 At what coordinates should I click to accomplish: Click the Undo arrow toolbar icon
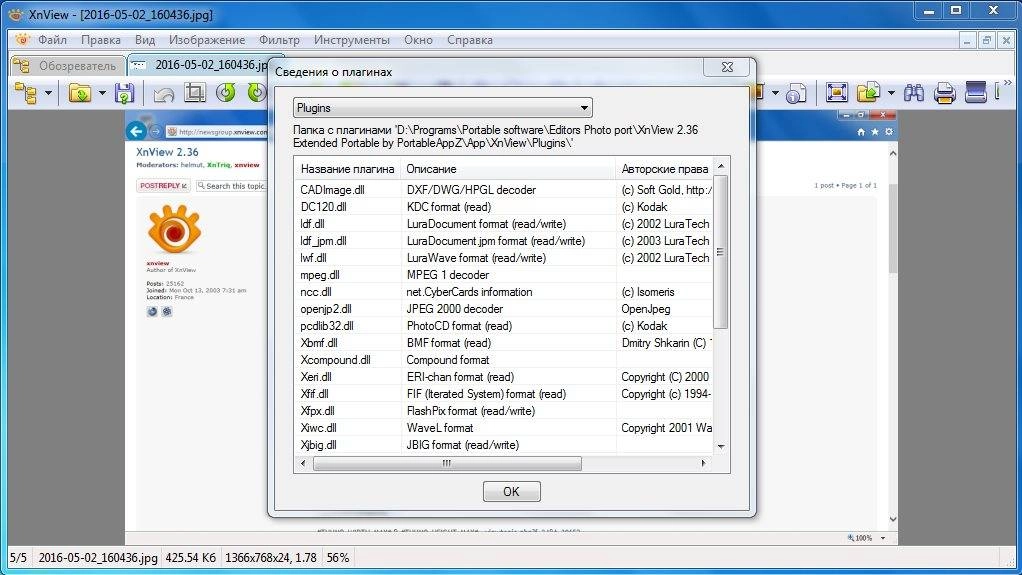(164, 95)
